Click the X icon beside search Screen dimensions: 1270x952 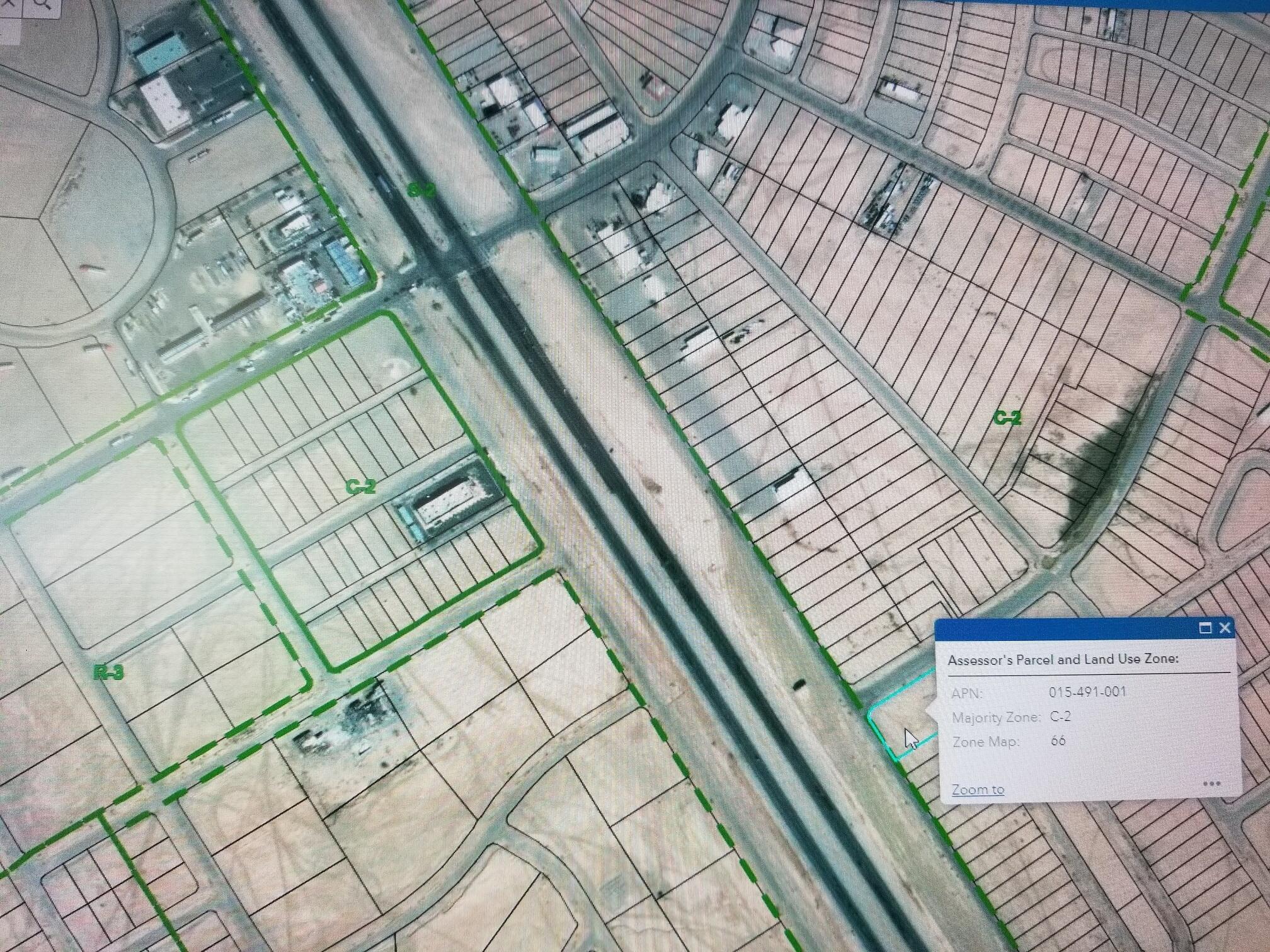coord(9,3)
